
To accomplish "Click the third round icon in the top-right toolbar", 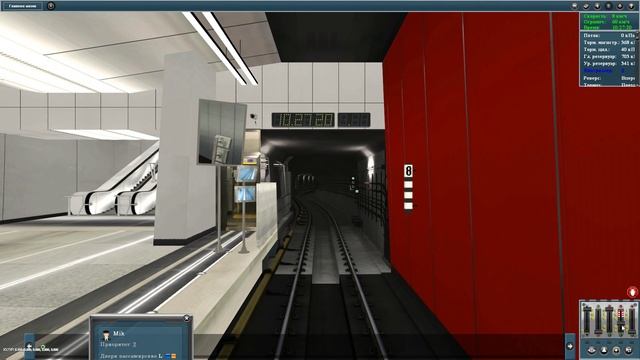I will click(x=597, y=6).
